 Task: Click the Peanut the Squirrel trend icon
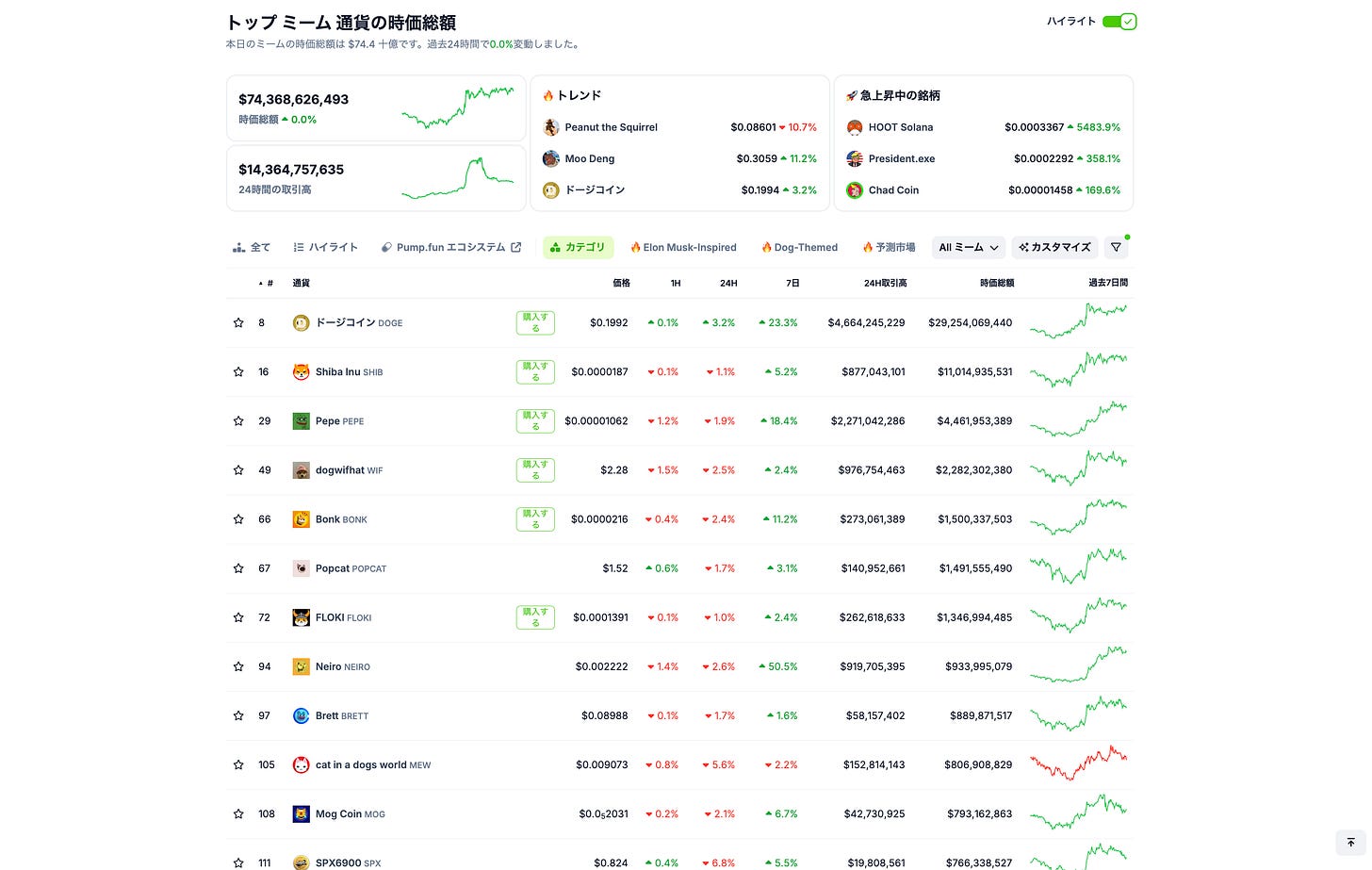click(551, 127)
